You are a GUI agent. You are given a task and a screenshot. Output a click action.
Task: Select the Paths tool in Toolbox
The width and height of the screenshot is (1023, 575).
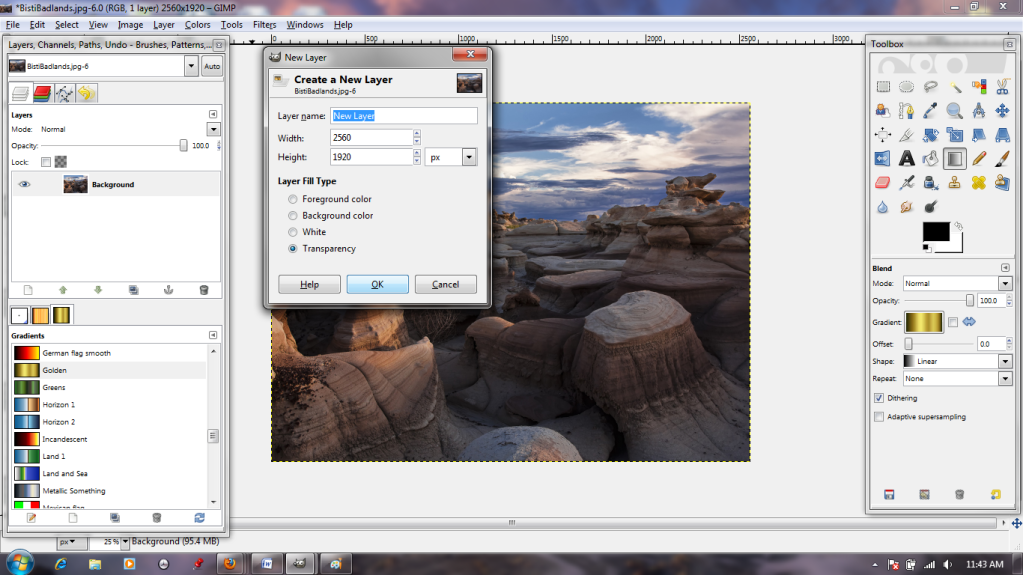point(906,111)
